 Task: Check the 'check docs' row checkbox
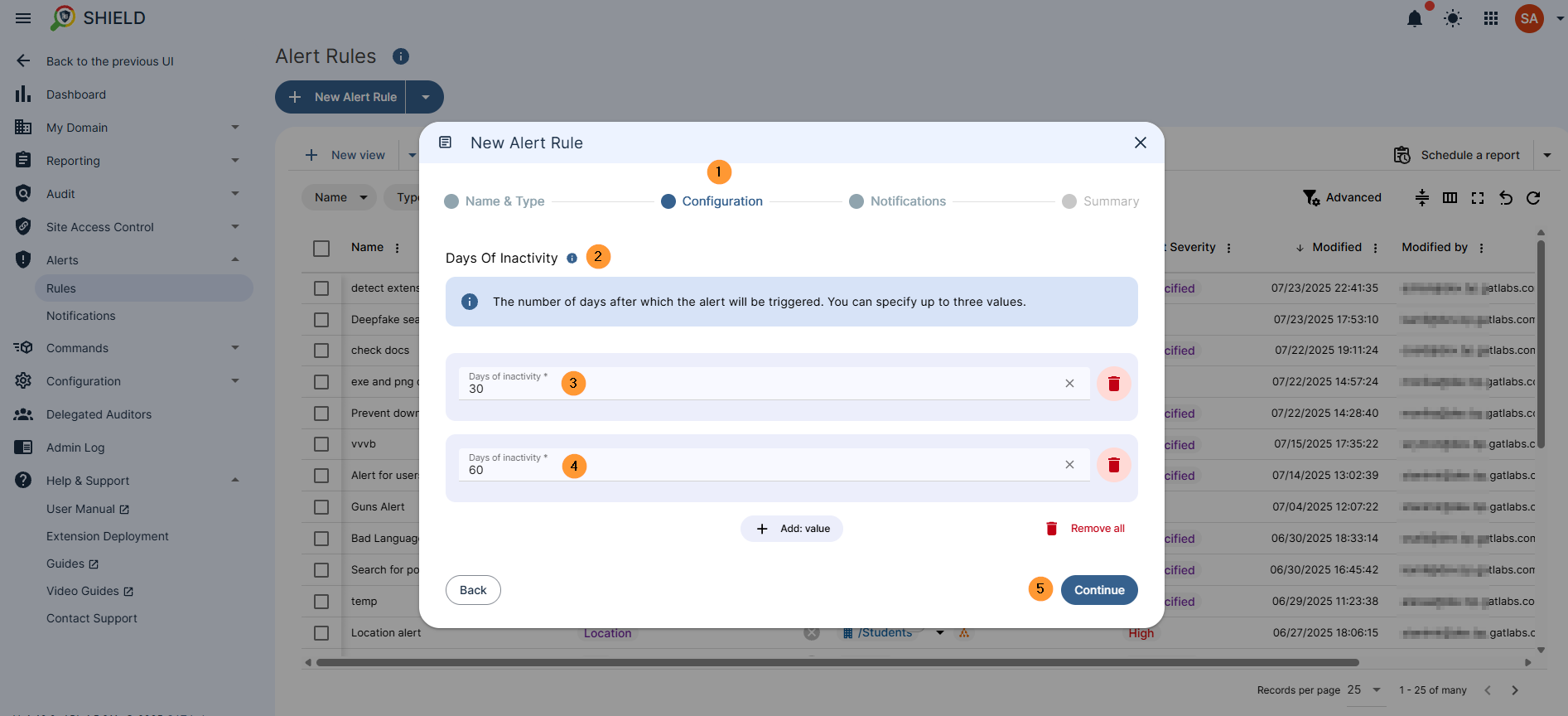tap(321, 351)
